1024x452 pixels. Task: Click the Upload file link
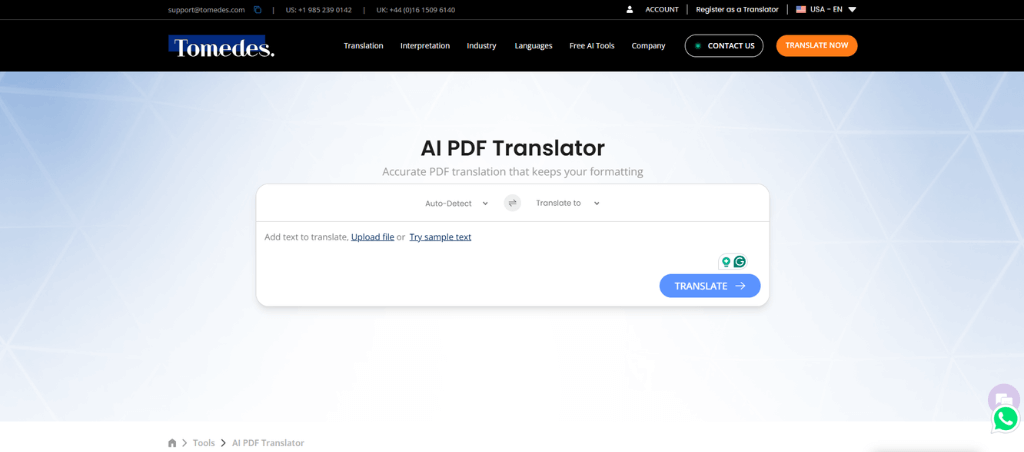(372, 237)
